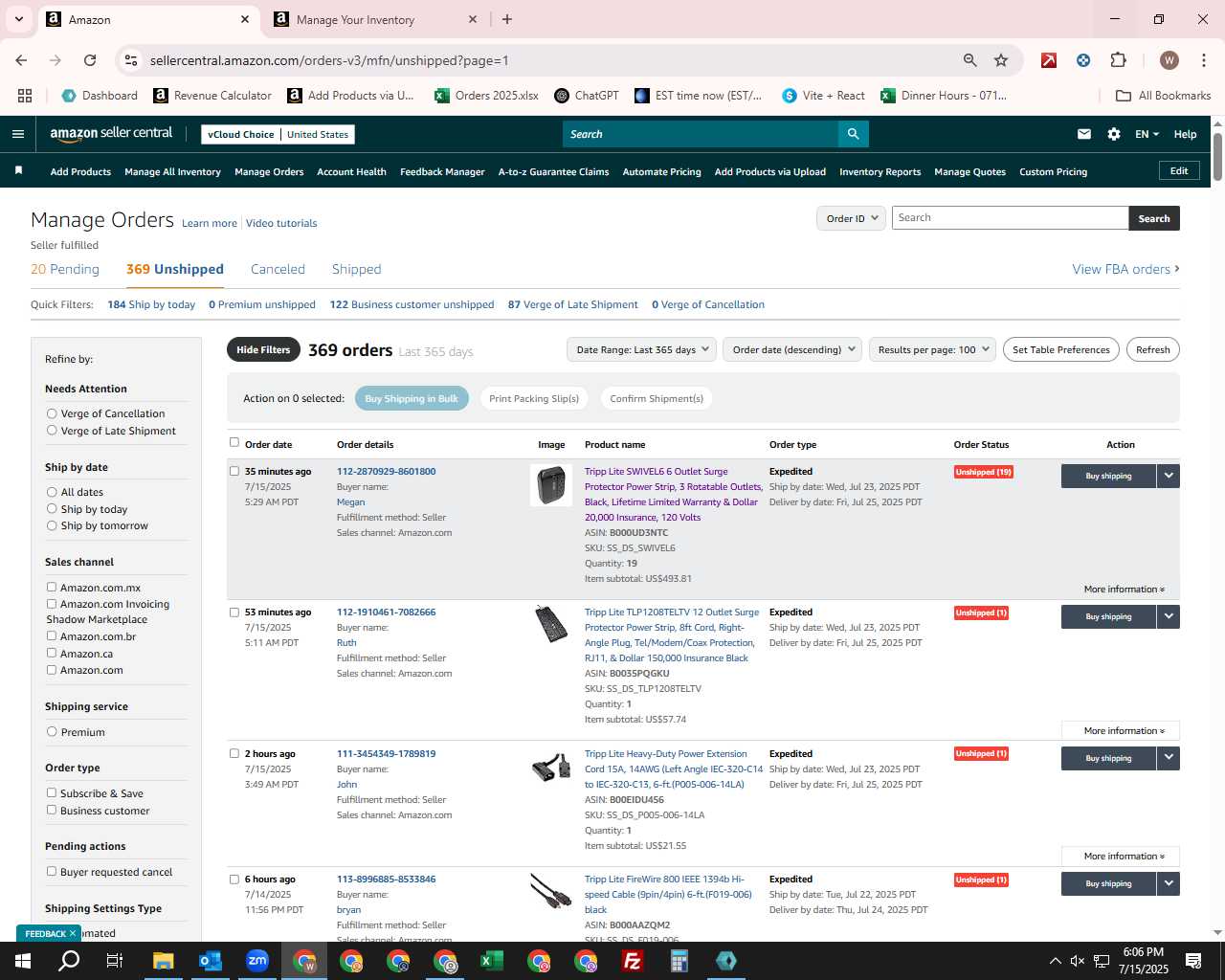Open Zoom from the taskbar
Image resolution: width=1225 pixels, height=980 pixels.
257,961
